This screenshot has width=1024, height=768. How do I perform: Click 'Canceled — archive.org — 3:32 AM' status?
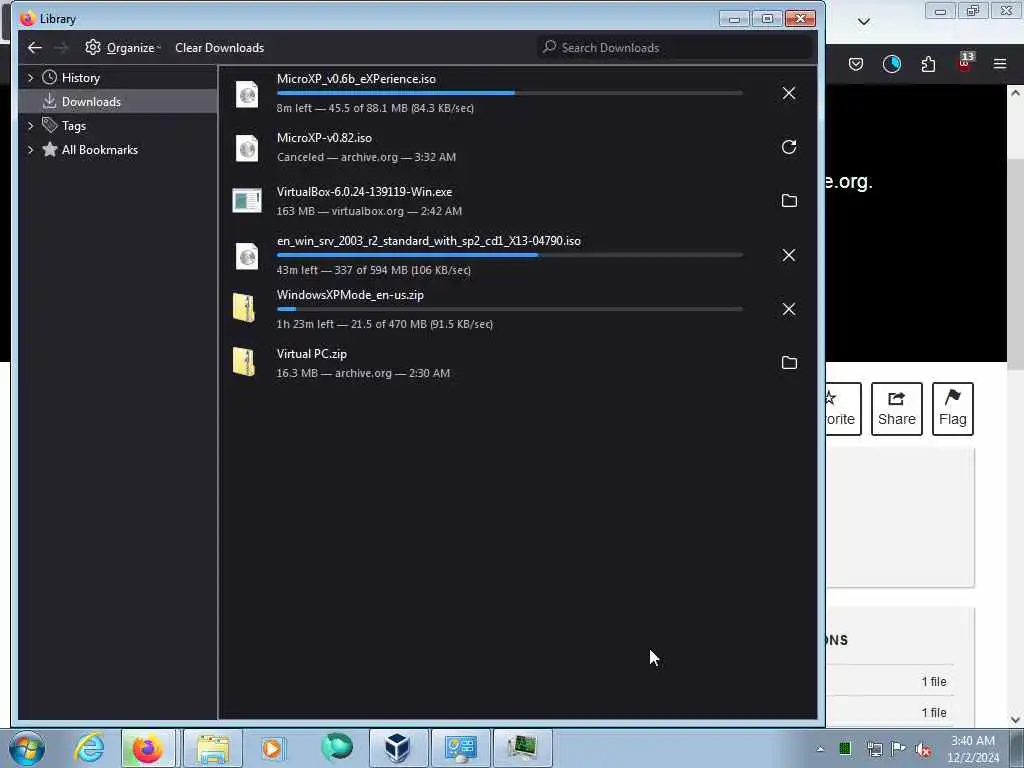click(366, 157)
